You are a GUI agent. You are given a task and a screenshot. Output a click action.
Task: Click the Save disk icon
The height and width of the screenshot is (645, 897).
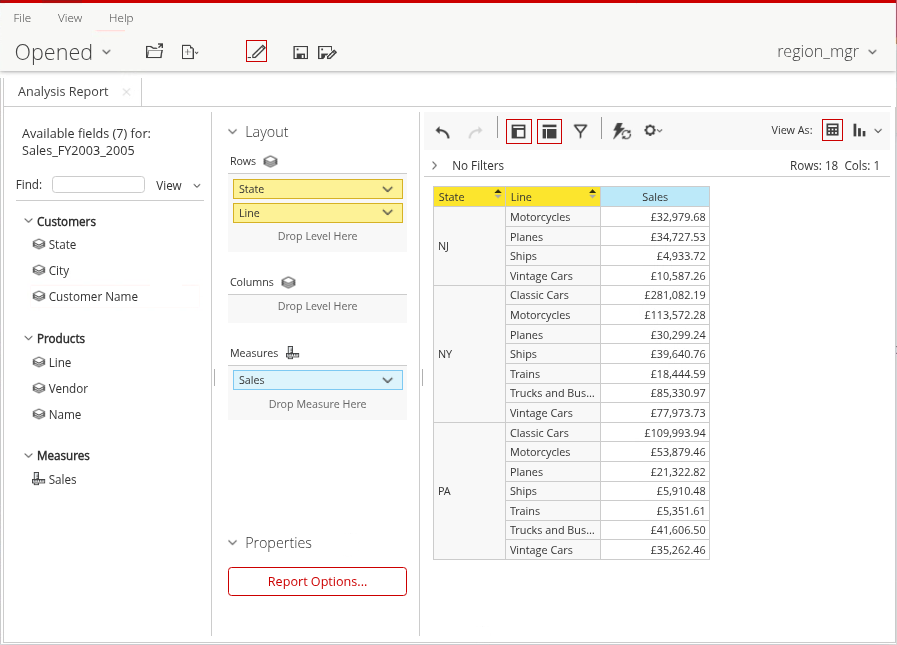(x=300, y=52)
